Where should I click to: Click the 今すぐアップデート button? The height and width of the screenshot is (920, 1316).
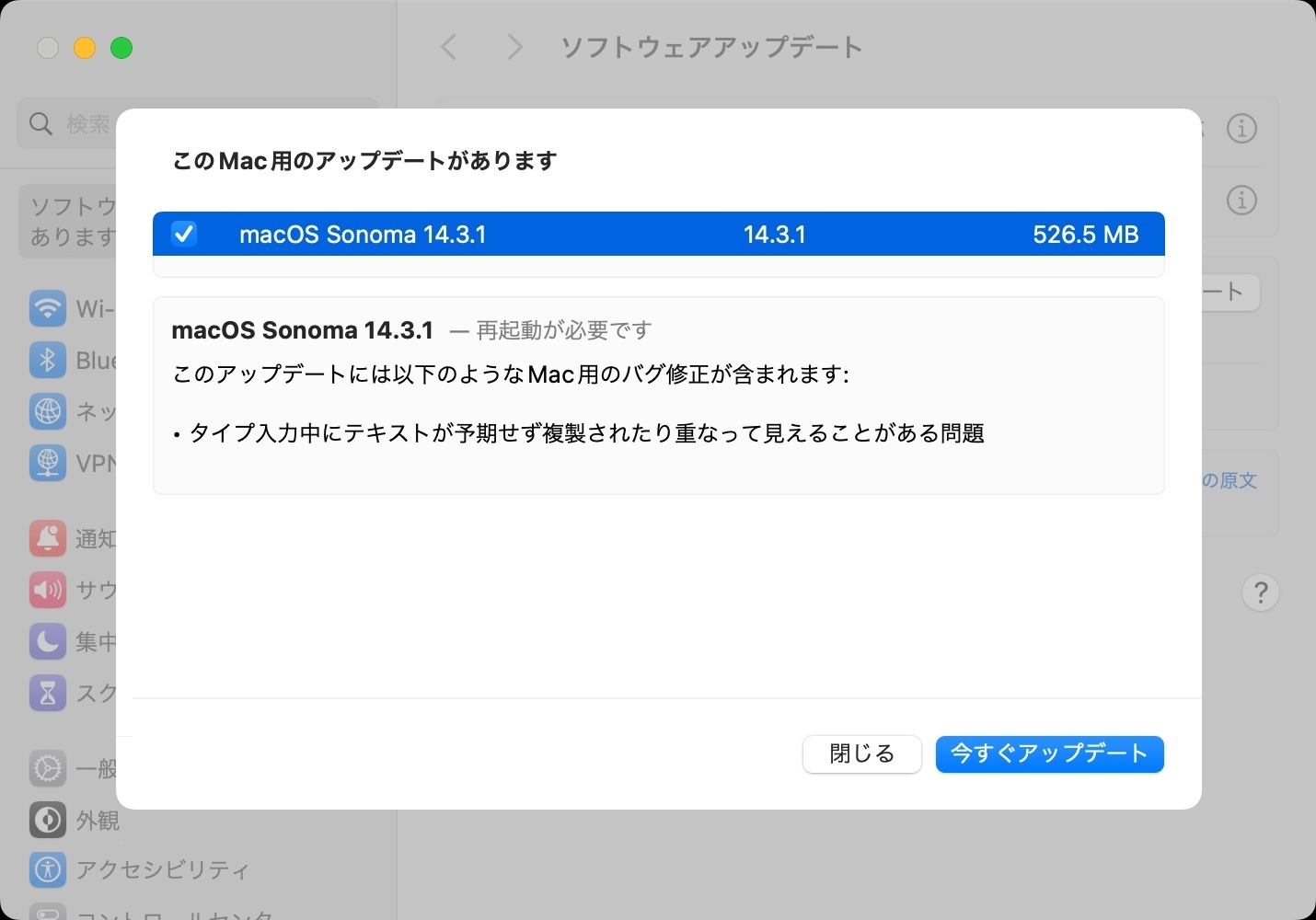pos(1049,754)
